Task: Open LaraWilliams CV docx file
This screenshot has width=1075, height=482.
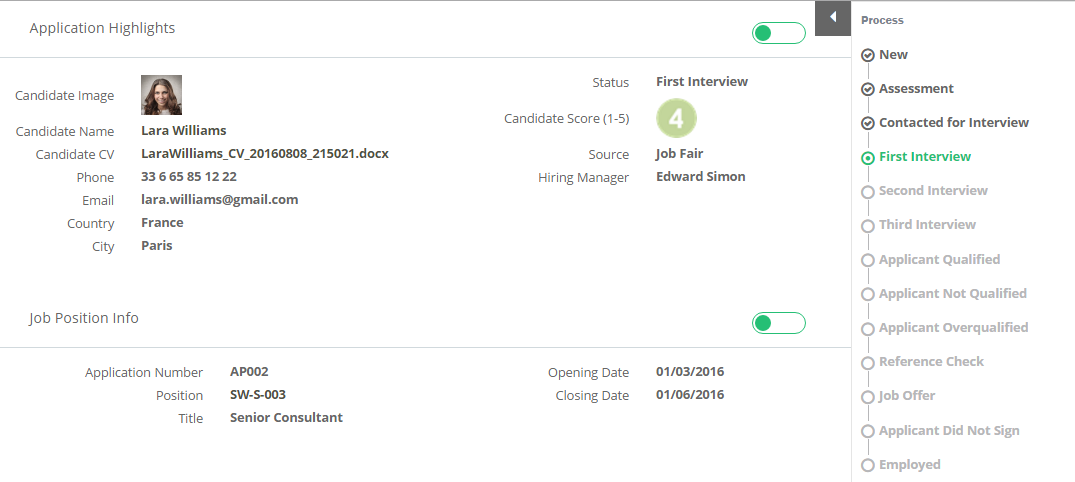Action: (x=265, y=154)
